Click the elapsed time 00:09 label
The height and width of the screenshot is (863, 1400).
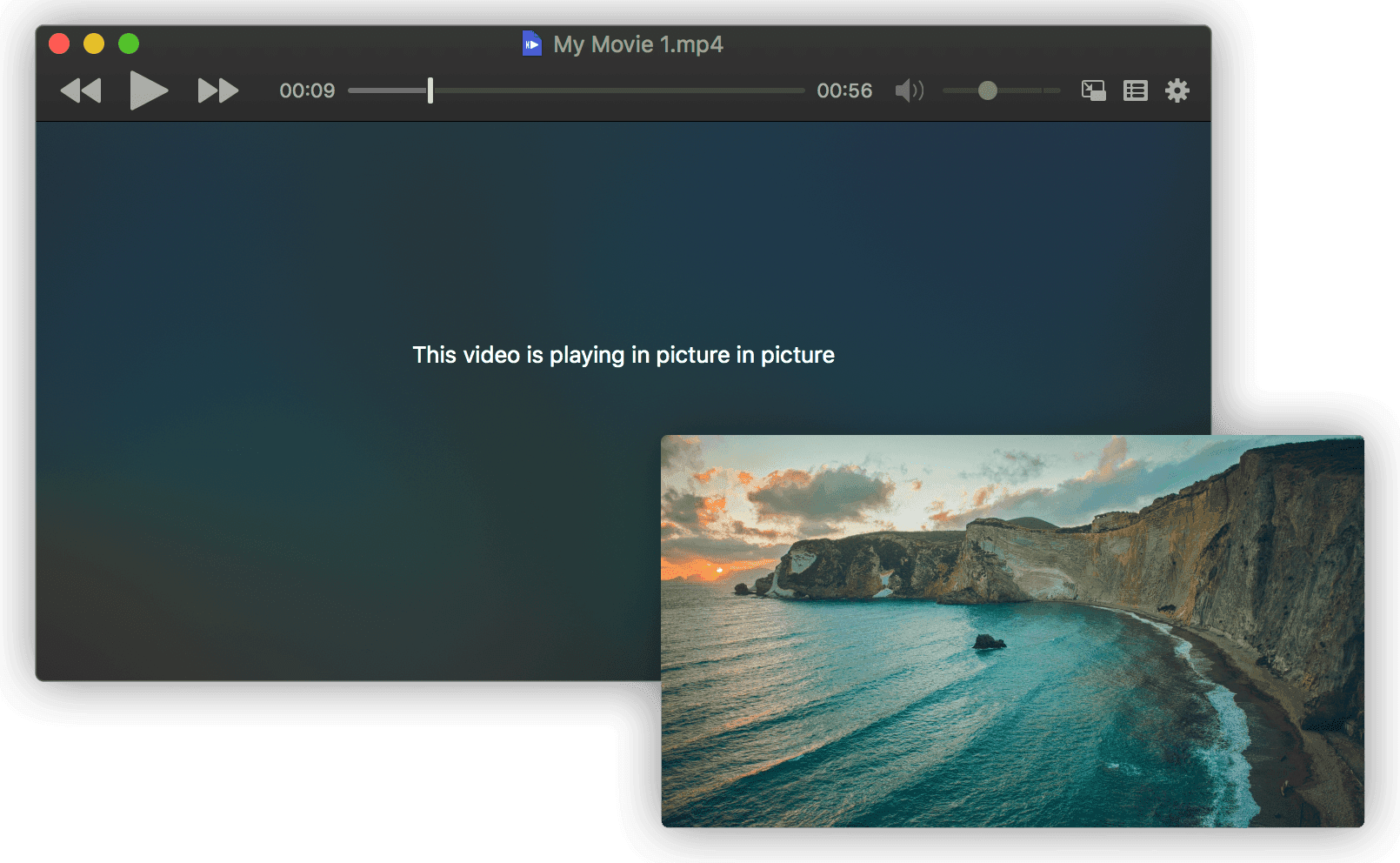tap(307, 90)
